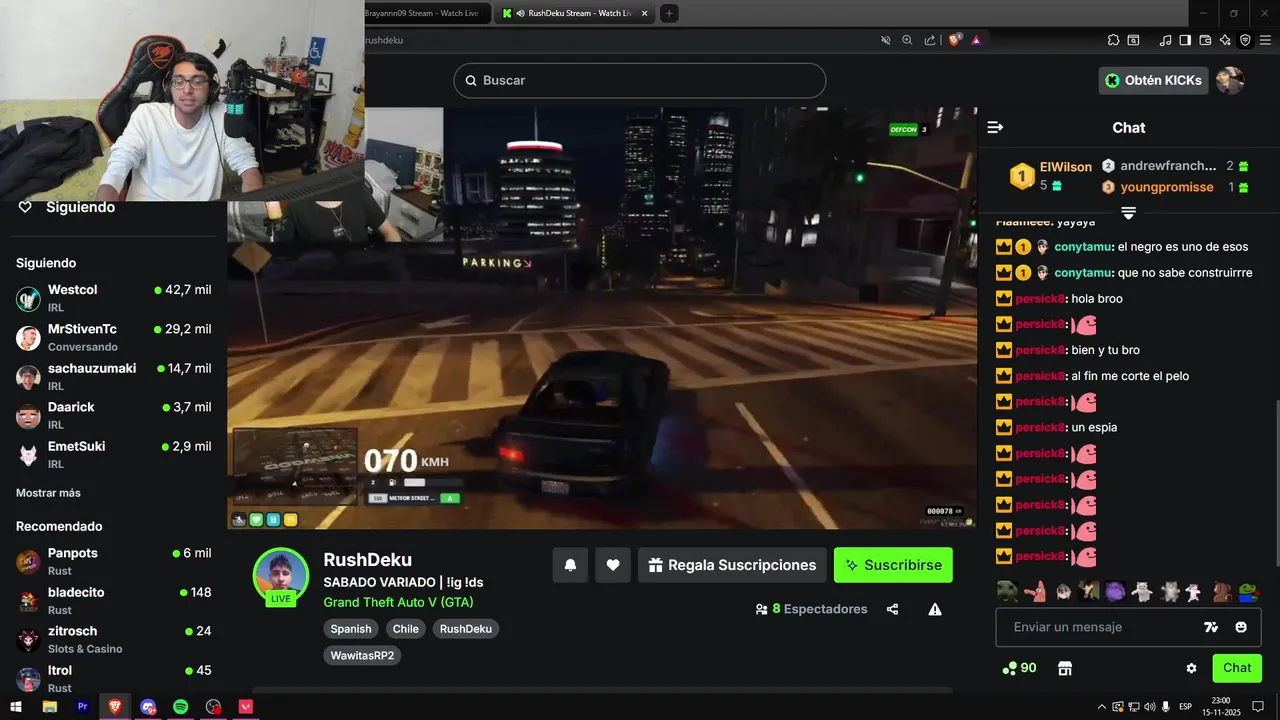Image resolution: width=1280 pixels, height=720 pixels.
Task: Send message with the Chat button
Action: (x=1237, y=668)
